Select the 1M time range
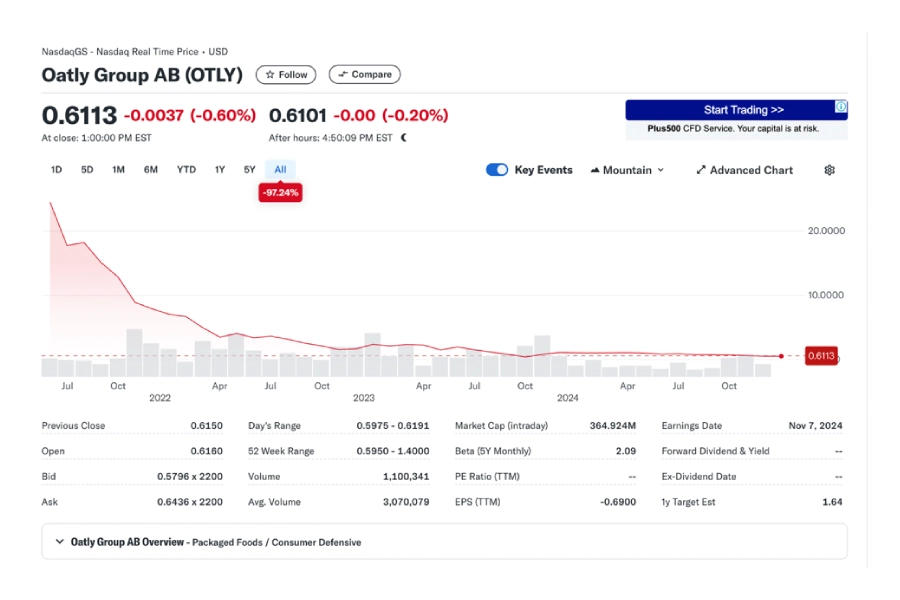The image size is (900, 600). pos(118,169)
